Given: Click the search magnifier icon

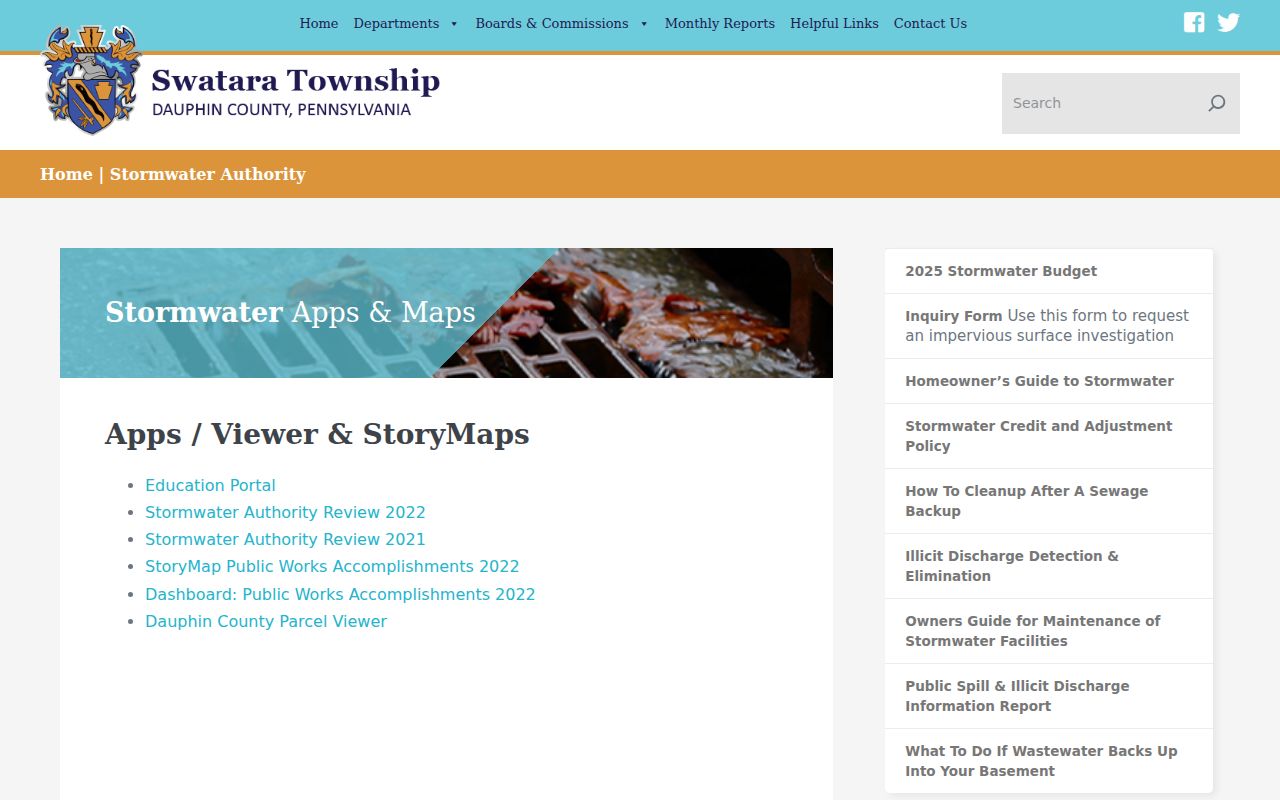Looking at the screenshot, I should (1216, 103).
